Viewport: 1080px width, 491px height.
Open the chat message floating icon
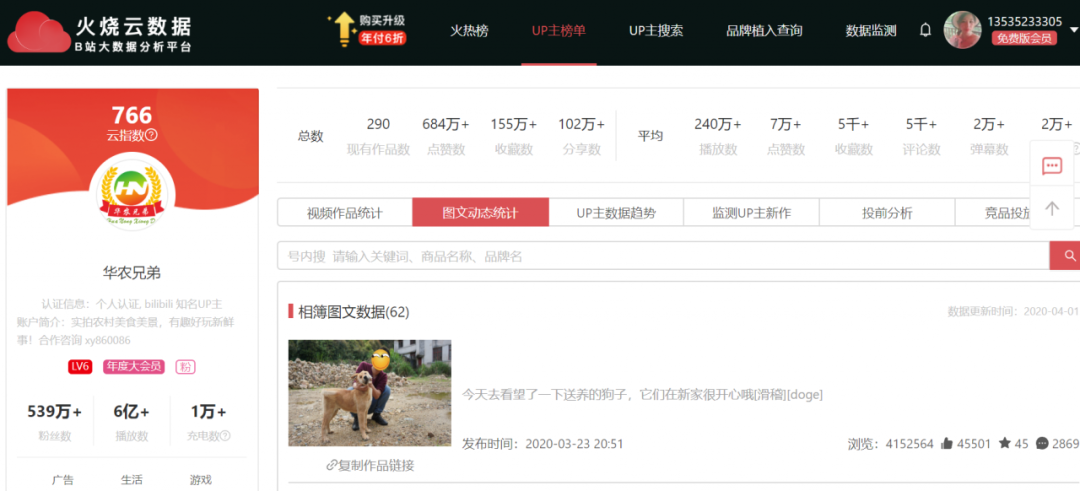tap(1051, 166)
